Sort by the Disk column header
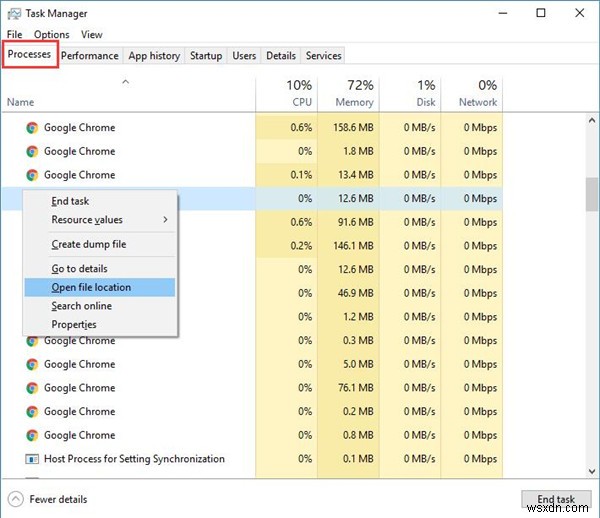 tap(410, 94)
